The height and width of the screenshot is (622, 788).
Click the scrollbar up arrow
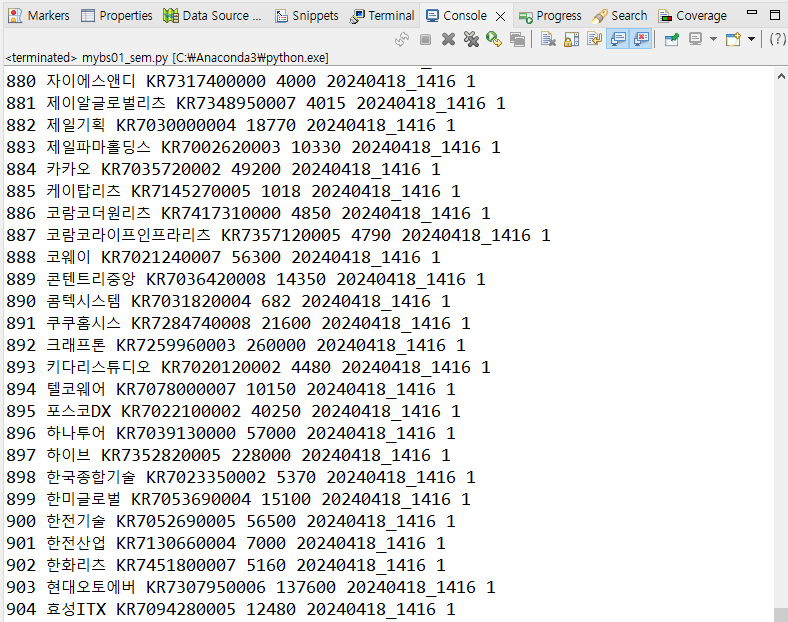click(x=781, y=77)
